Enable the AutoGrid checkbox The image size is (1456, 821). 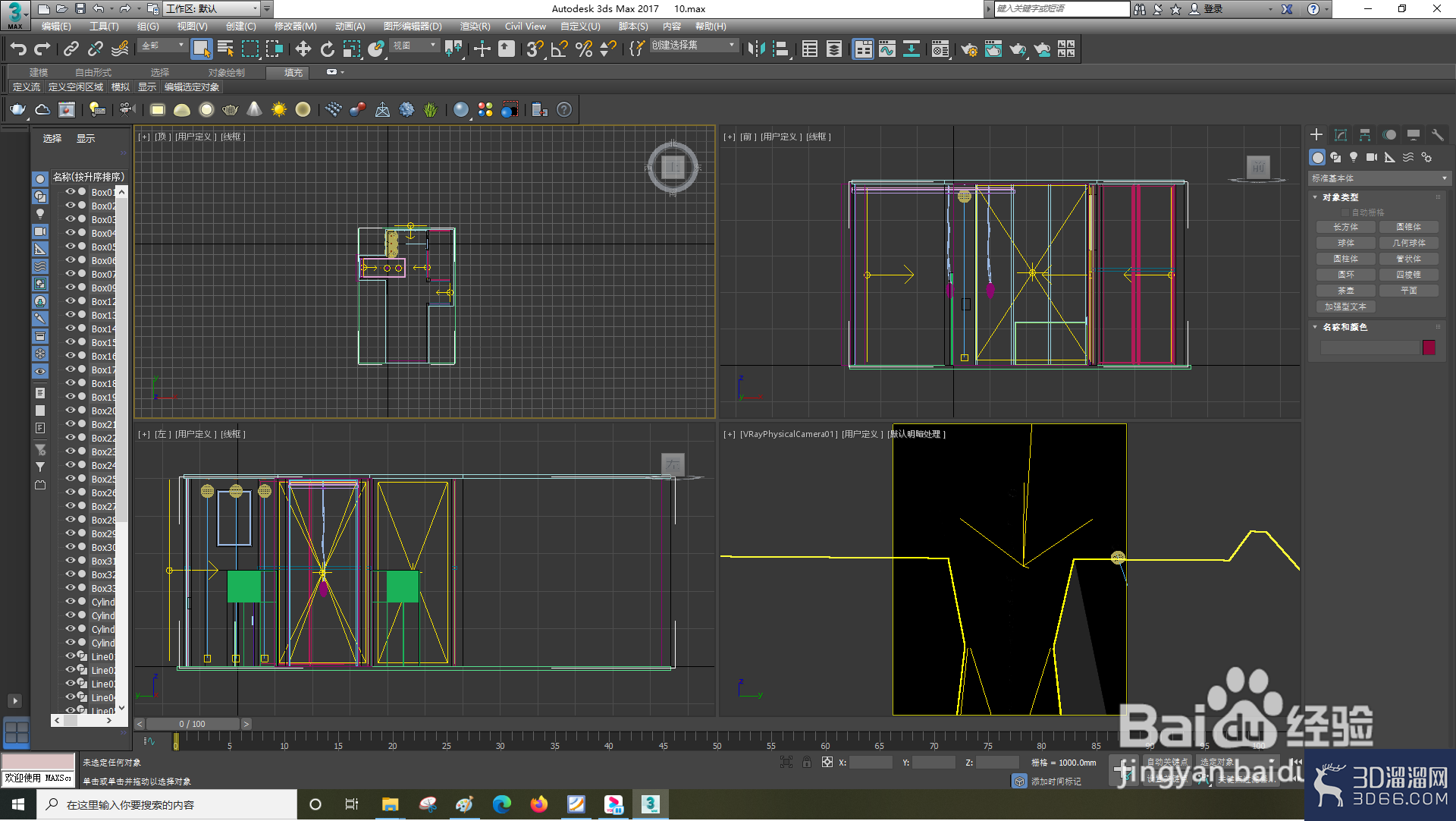pyautogui.click(x=1346, y=212)
